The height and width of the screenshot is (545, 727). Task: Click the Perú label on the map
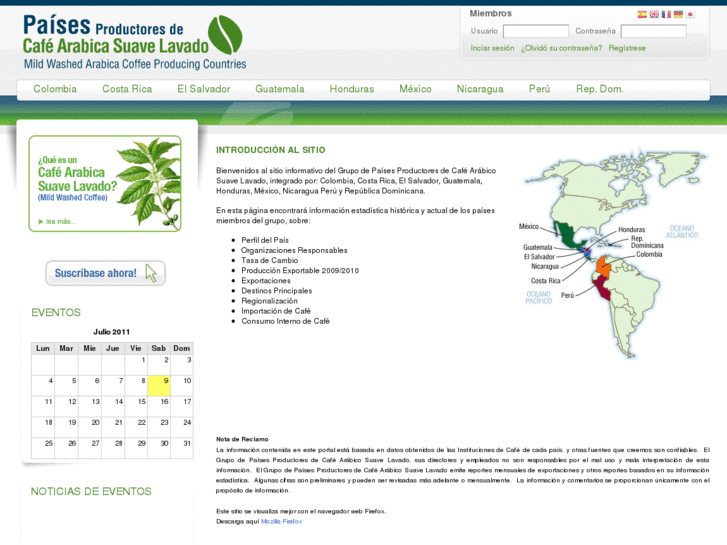click(x=568, y=295)
